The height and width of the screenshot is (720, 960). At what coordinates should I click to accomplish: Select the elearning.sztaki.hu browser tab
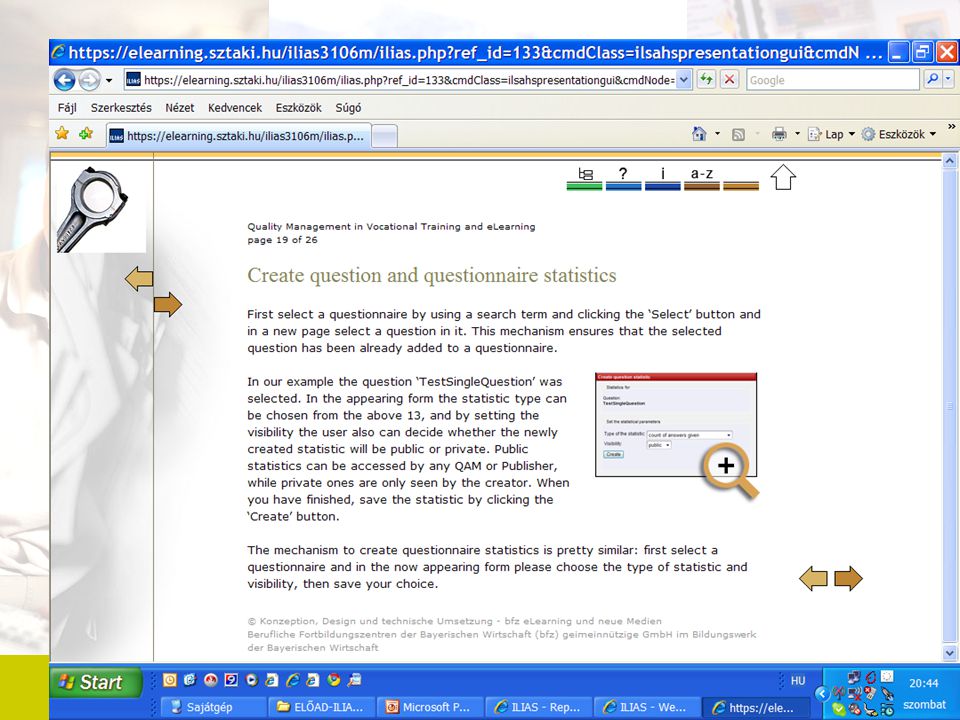click(238, 136)
